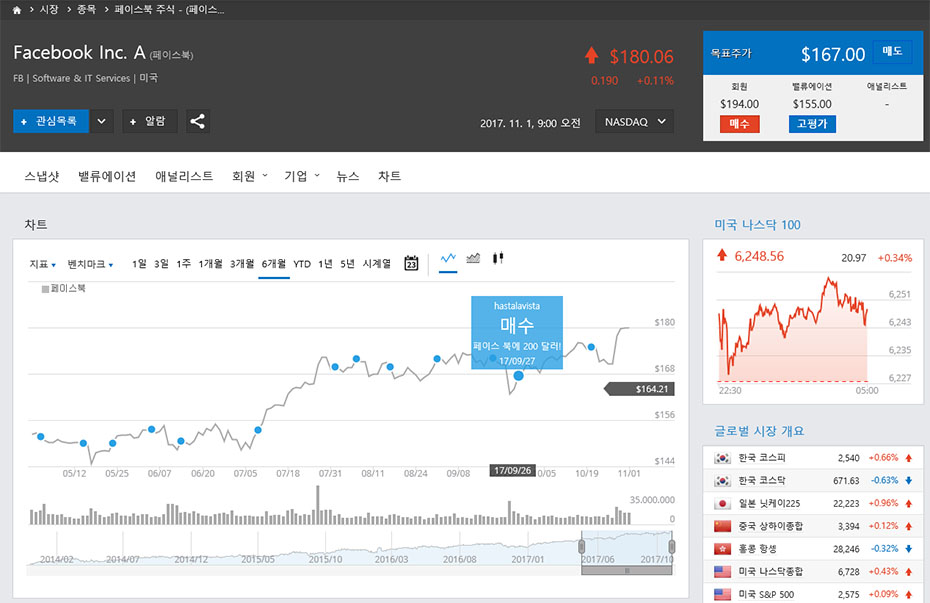This screenshot has width=930, height=603.
Task: Select 1일 chart range
Action: pos(139,264)
